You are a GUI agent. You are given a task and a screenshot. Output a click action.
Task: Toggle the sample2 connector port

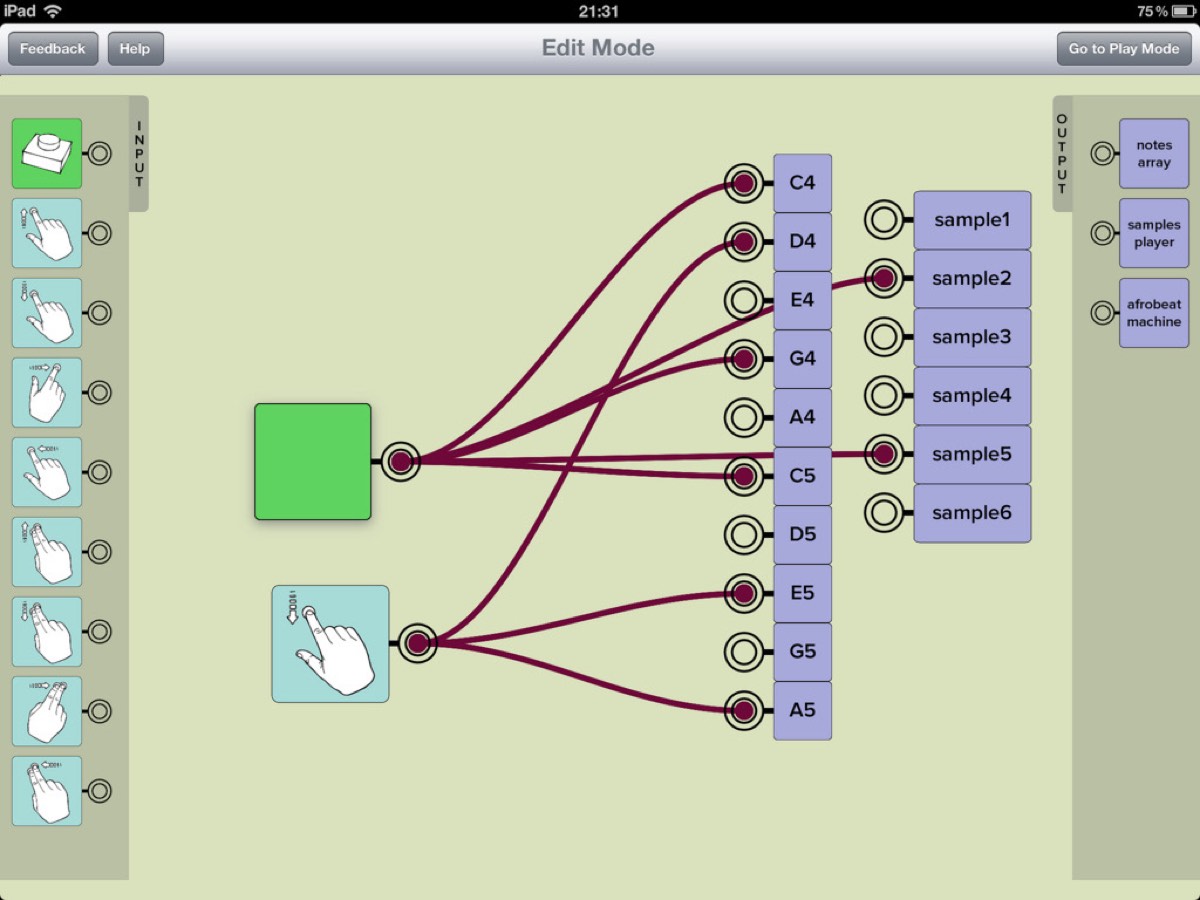click(883, 279)
